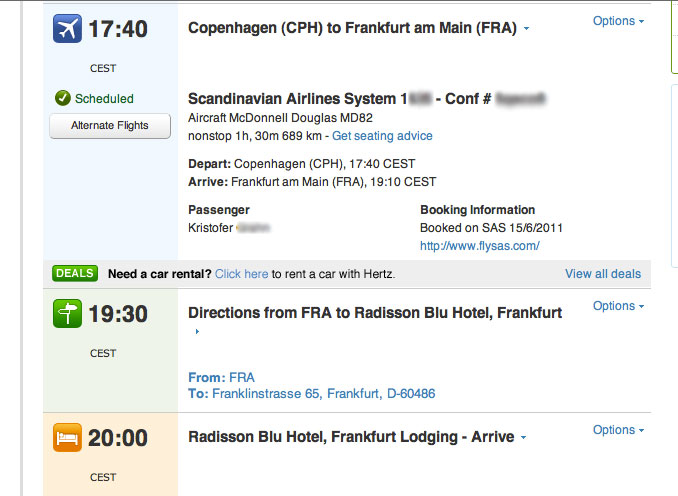
Task: Open Options menu for the hotel lodging
Action: pos(618,430)
